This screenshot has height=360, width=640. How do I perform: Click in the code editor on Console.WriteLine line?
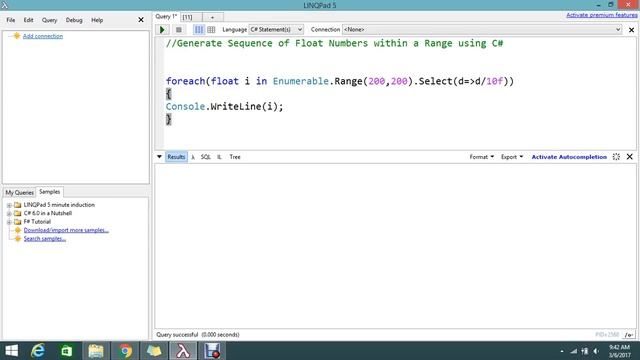[x=224, y=107]
